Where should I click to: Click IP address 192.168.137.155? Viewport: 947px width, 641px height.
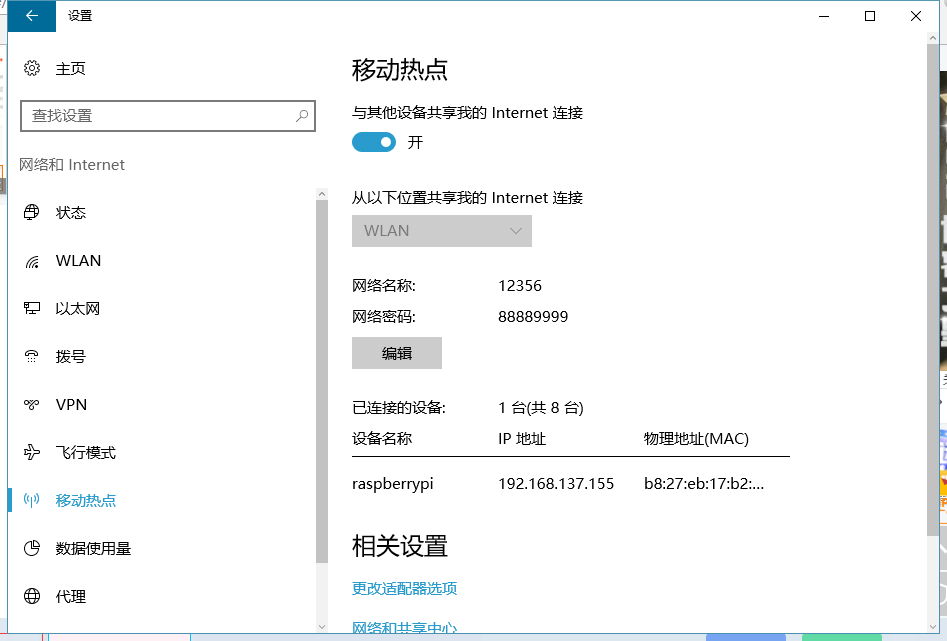click(x=556, y=483)
